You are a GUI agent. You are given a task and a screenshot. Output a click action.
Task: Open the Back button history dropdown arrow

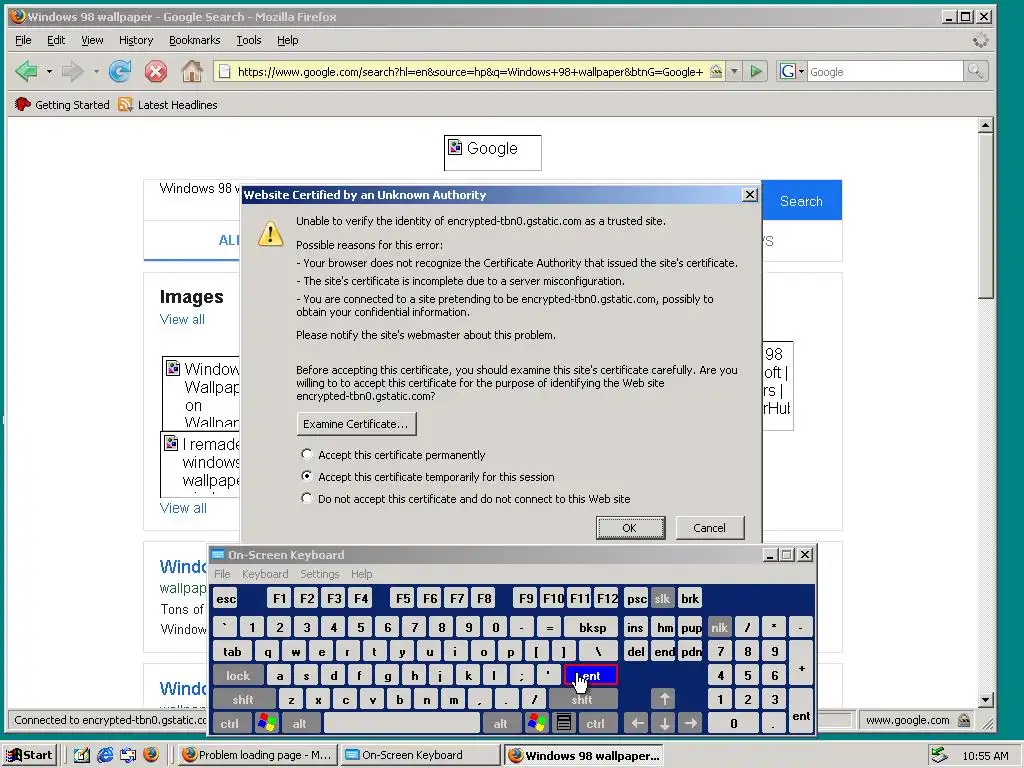49,71
